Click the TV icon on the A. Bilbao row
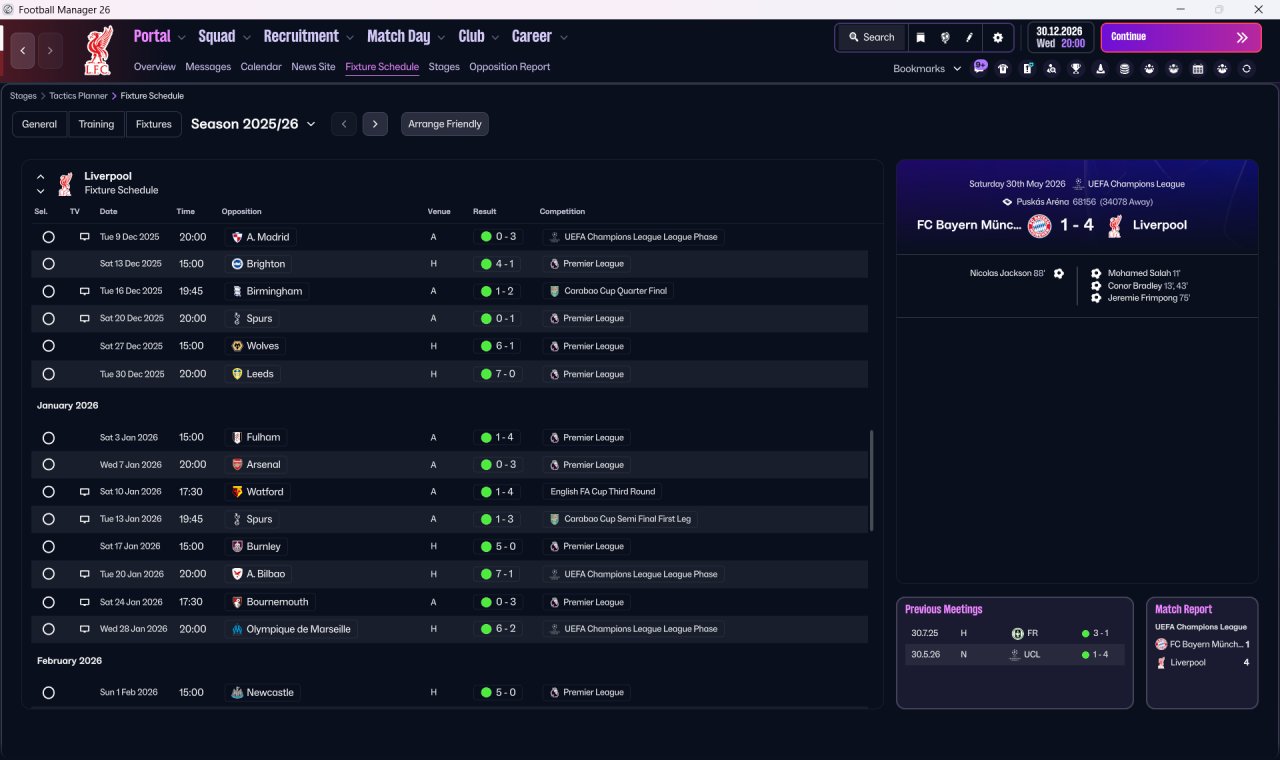 [x=85, y=574]
